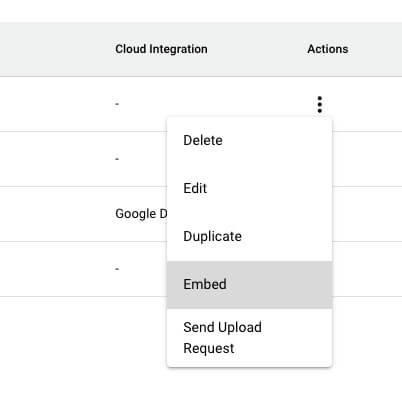Click the first row's dash under Cloud Integration
The image size is (402, 402).
[117, 104]
